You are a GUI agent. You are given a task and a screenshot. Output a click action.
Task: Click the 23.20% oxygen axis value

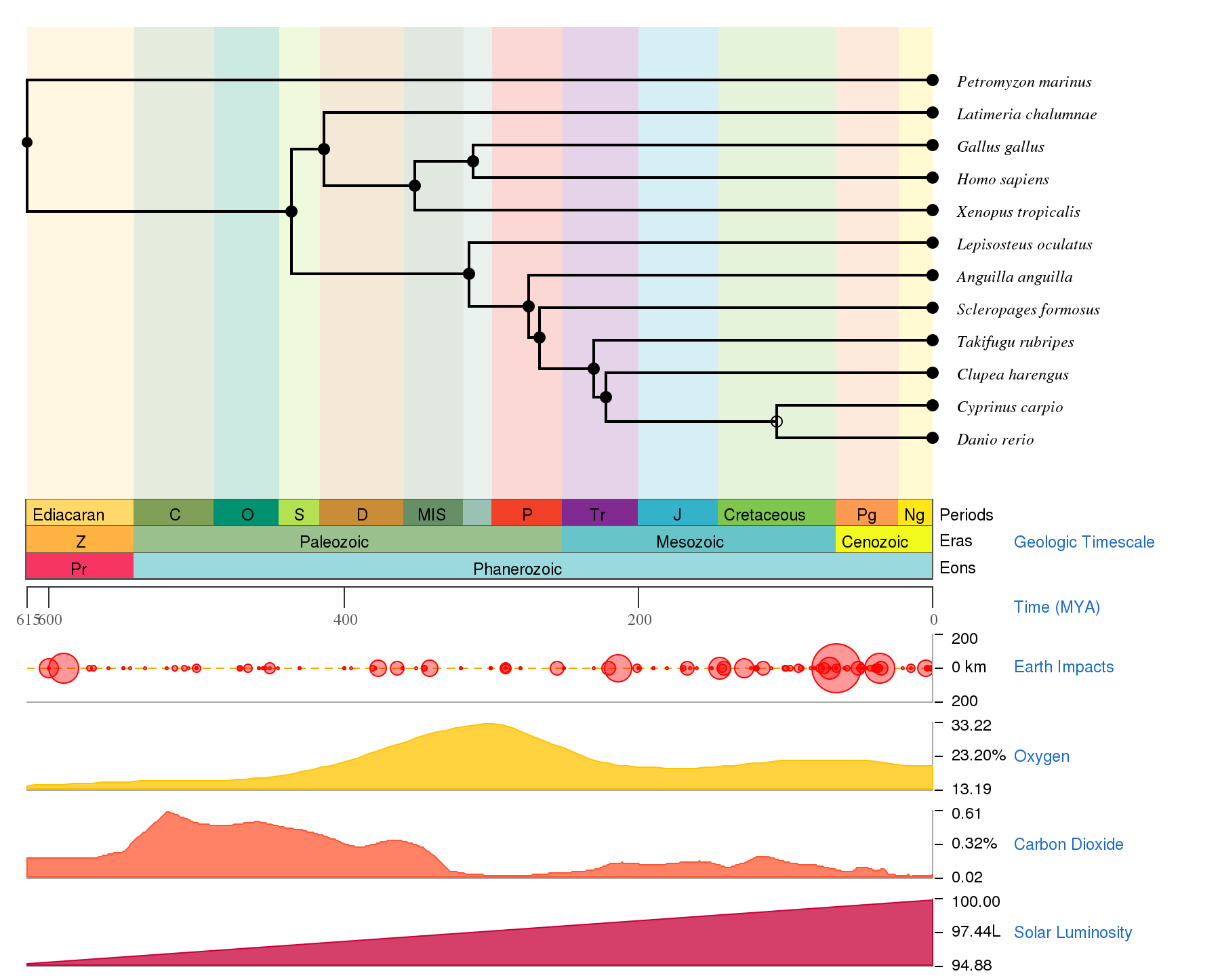click(x=978, y=755)
